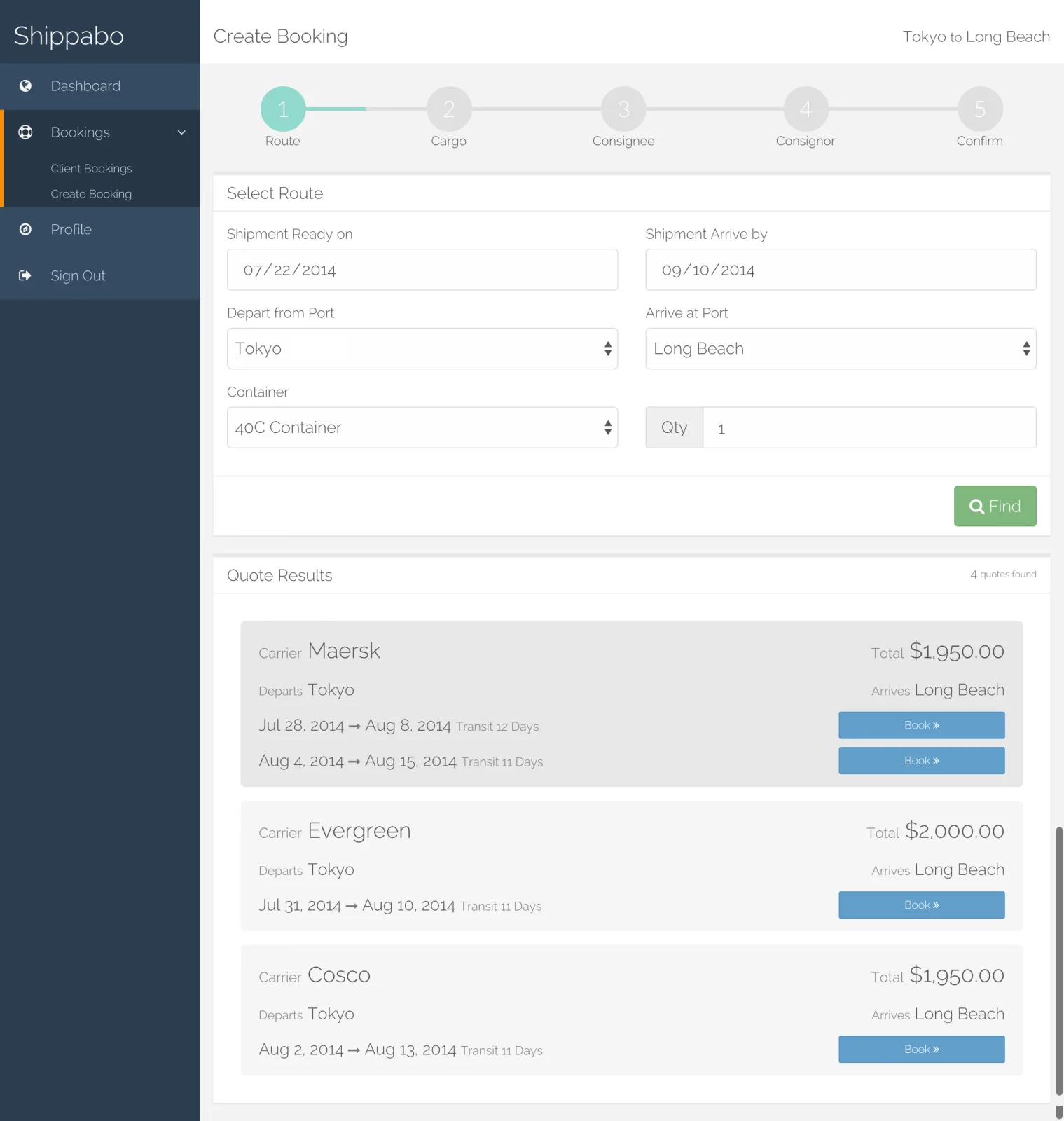Select step 3 Consignee circle
Screen dimensions: 1064x1121
pyautogui.click(x=623, y=109)
